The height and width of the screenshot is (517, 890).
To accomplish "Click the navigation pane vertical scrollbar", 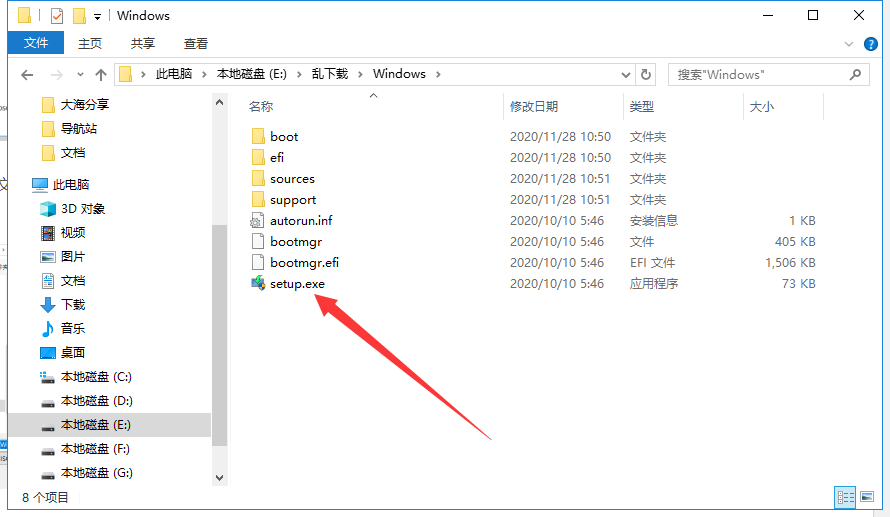I will click(x=220, y=330).
